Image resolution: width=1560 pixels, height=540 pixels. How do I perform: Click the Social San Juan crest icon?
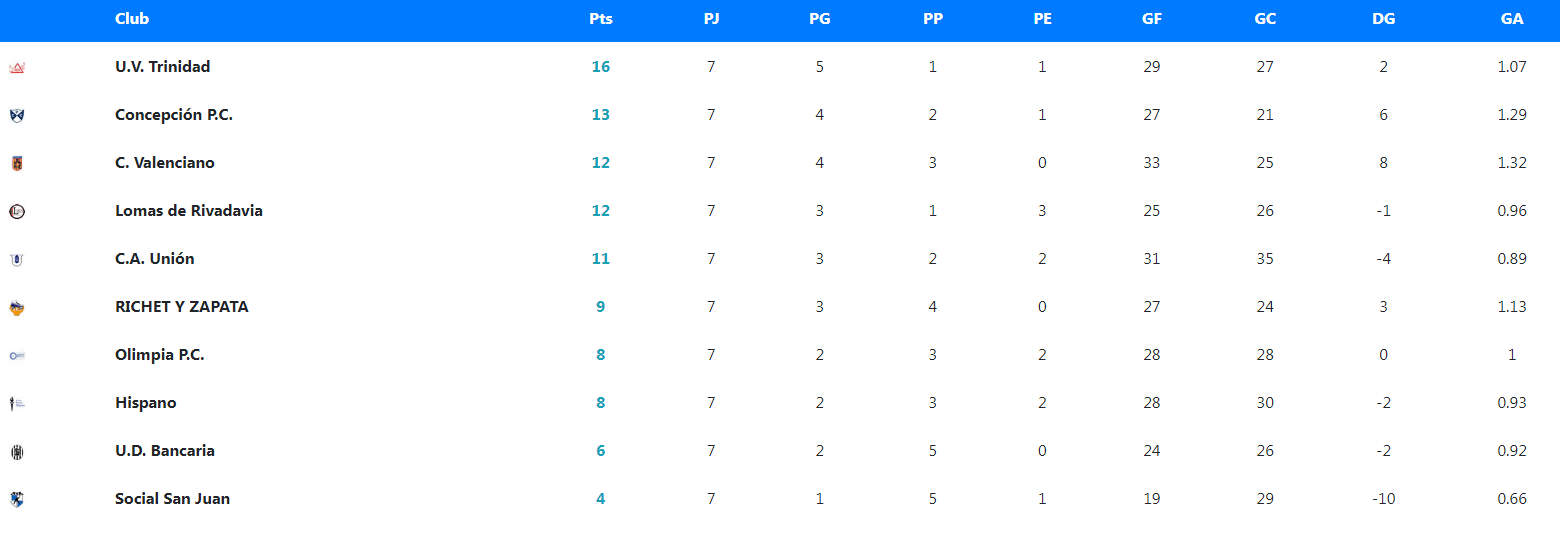click(16, 499)
